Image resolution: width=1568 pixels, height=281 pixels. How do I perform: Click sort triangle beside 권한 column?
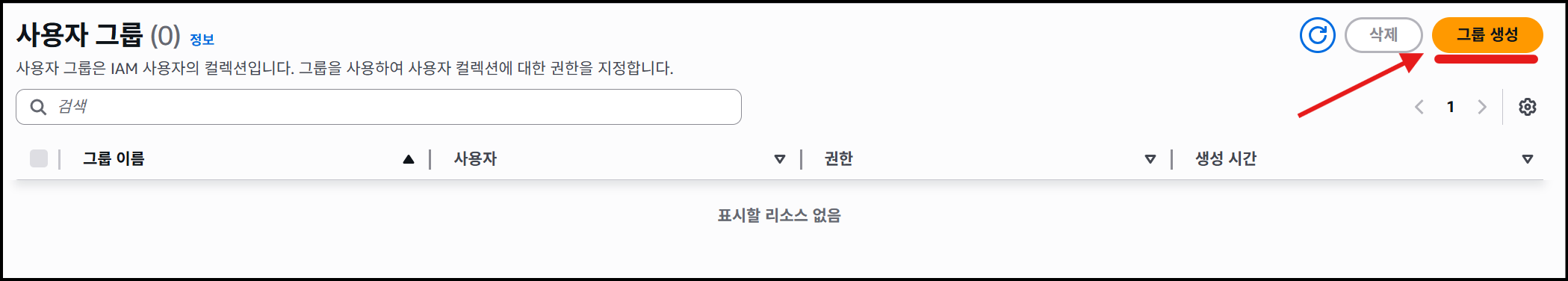click(1150, 159)
